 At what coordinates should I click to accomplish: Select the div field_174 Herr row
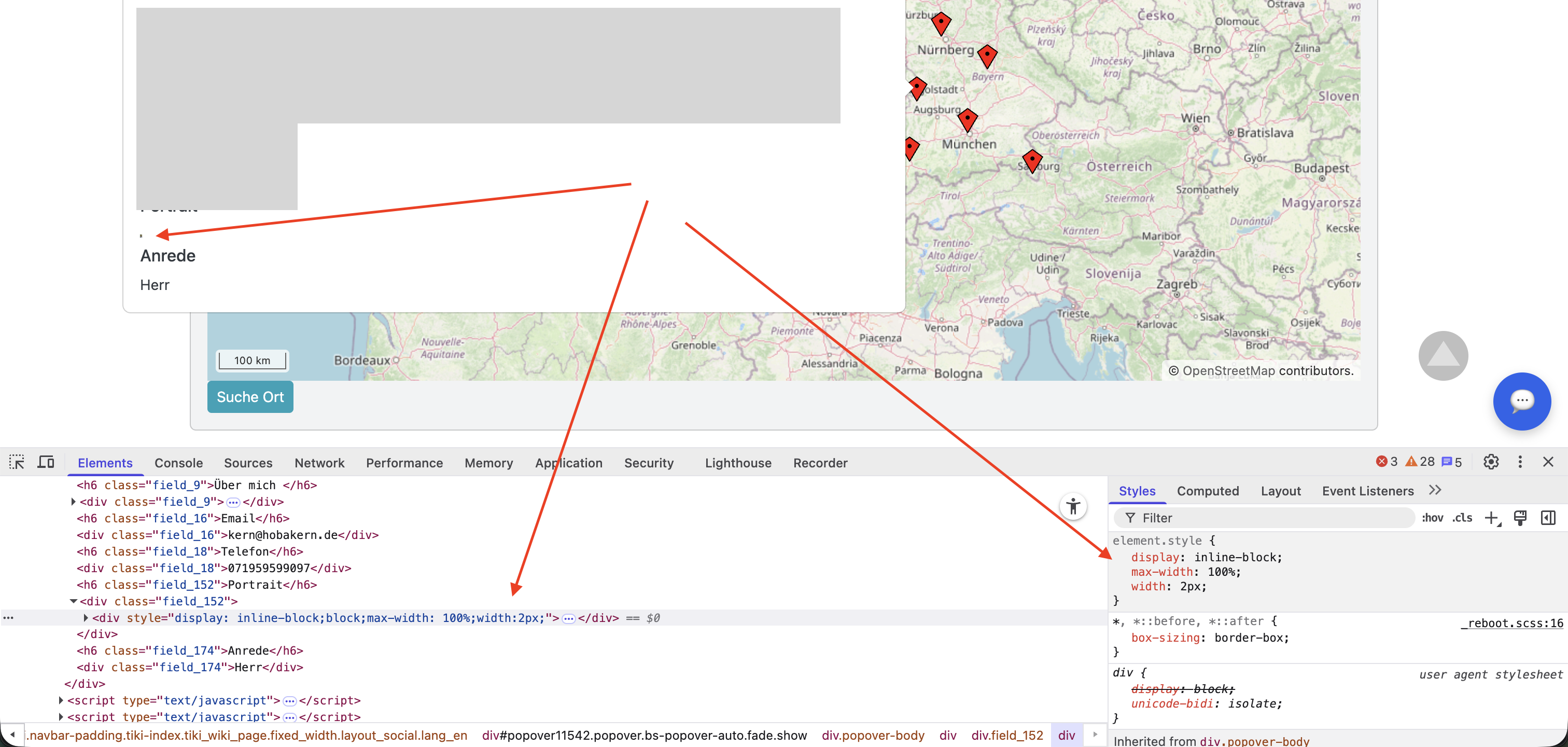tap(190, 667)
